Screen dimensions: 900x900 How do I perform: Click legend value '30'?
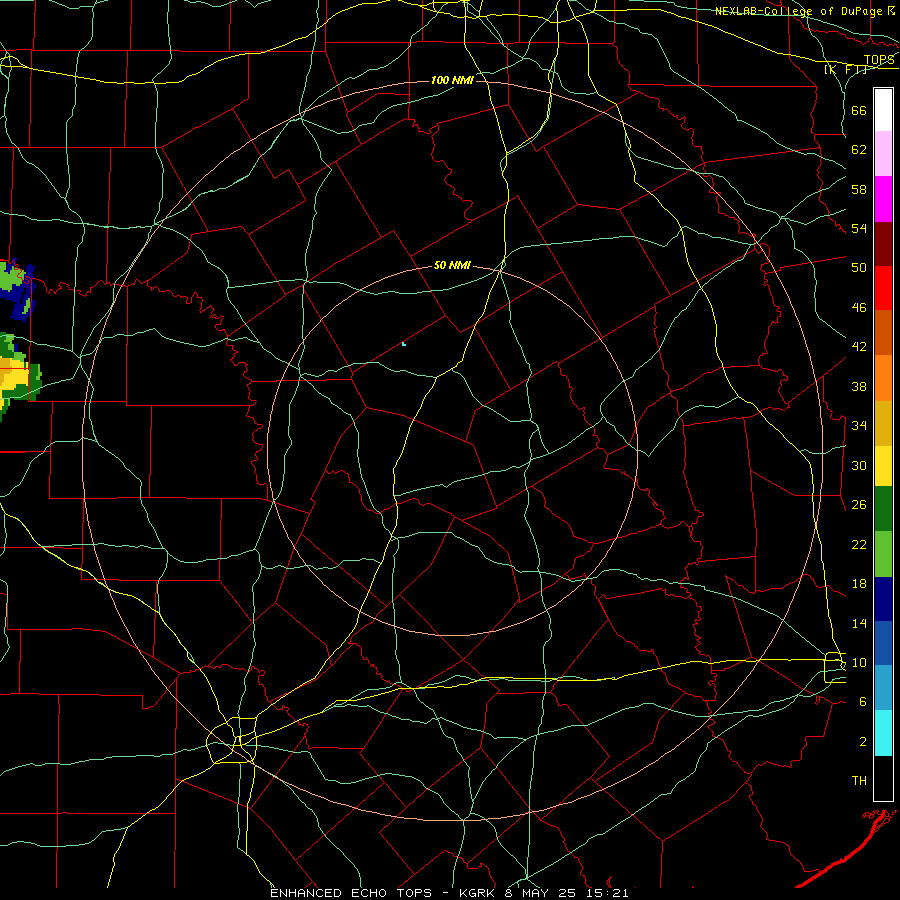click(x=859, y=465)
